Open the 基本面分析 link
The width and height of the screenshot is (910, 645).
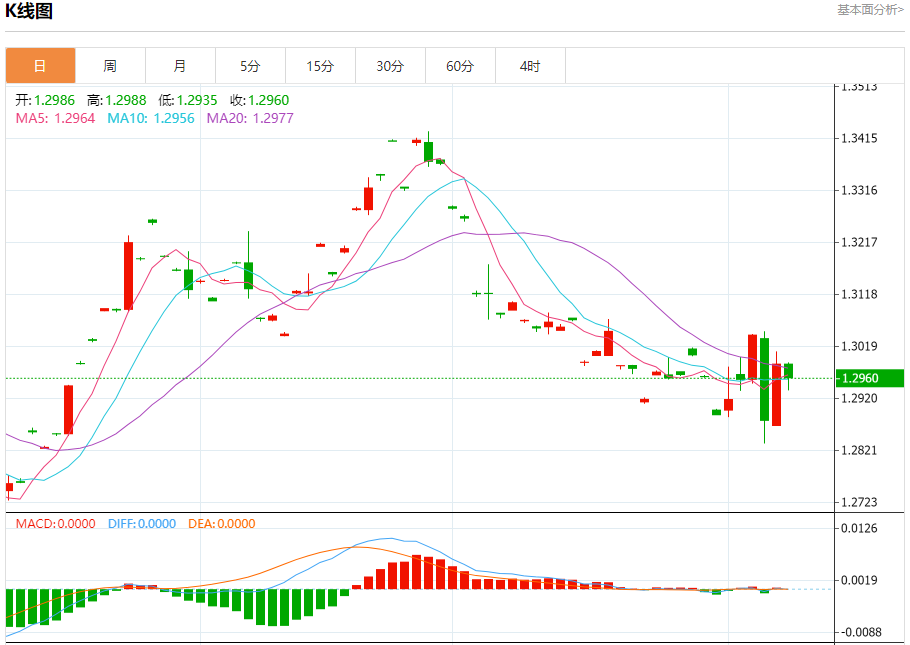tap(869, 10)
